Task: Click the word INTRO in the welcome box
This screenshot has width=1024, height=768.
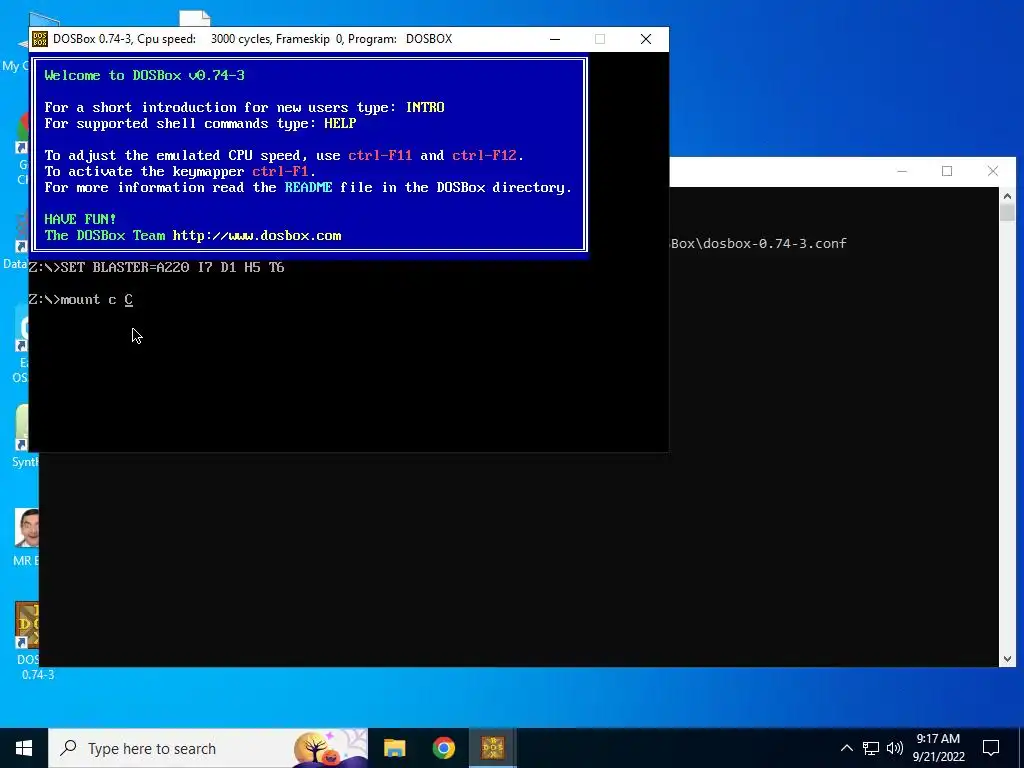Action: coord(425,108)
